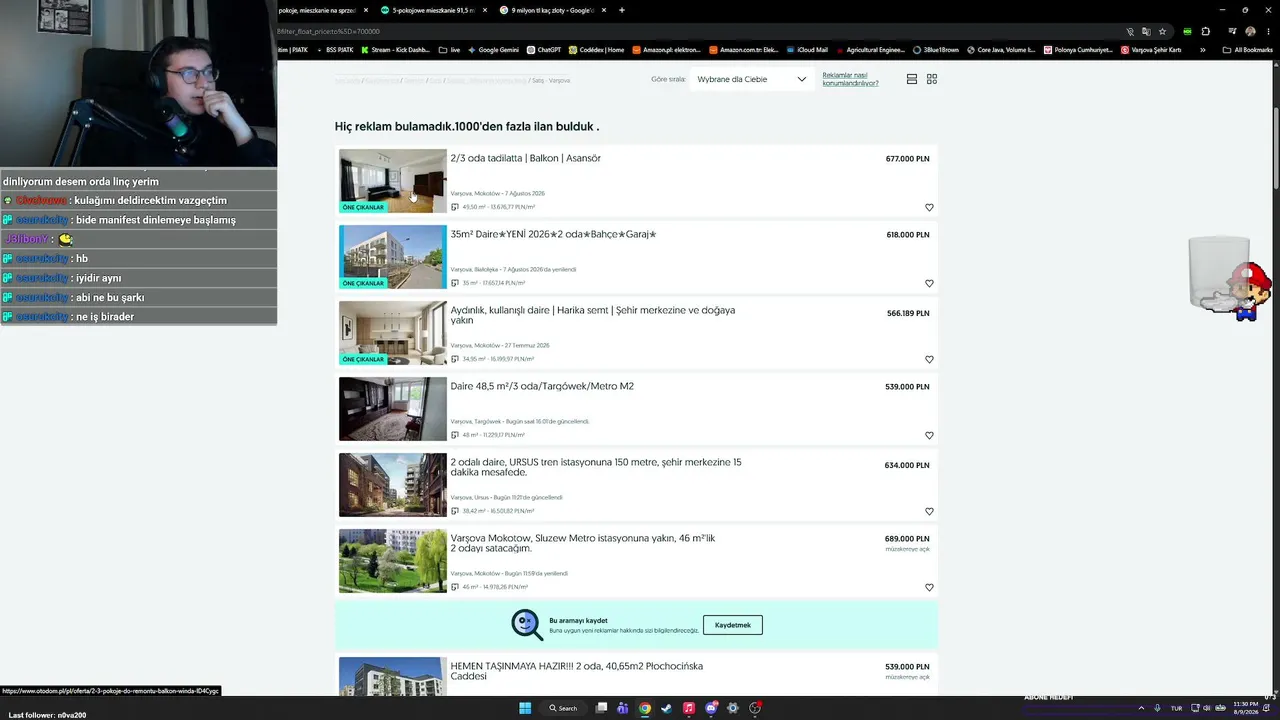The image size is (1280, 720).
Task: Bookmark this page with the star icon
Action: click(1162, 31)
